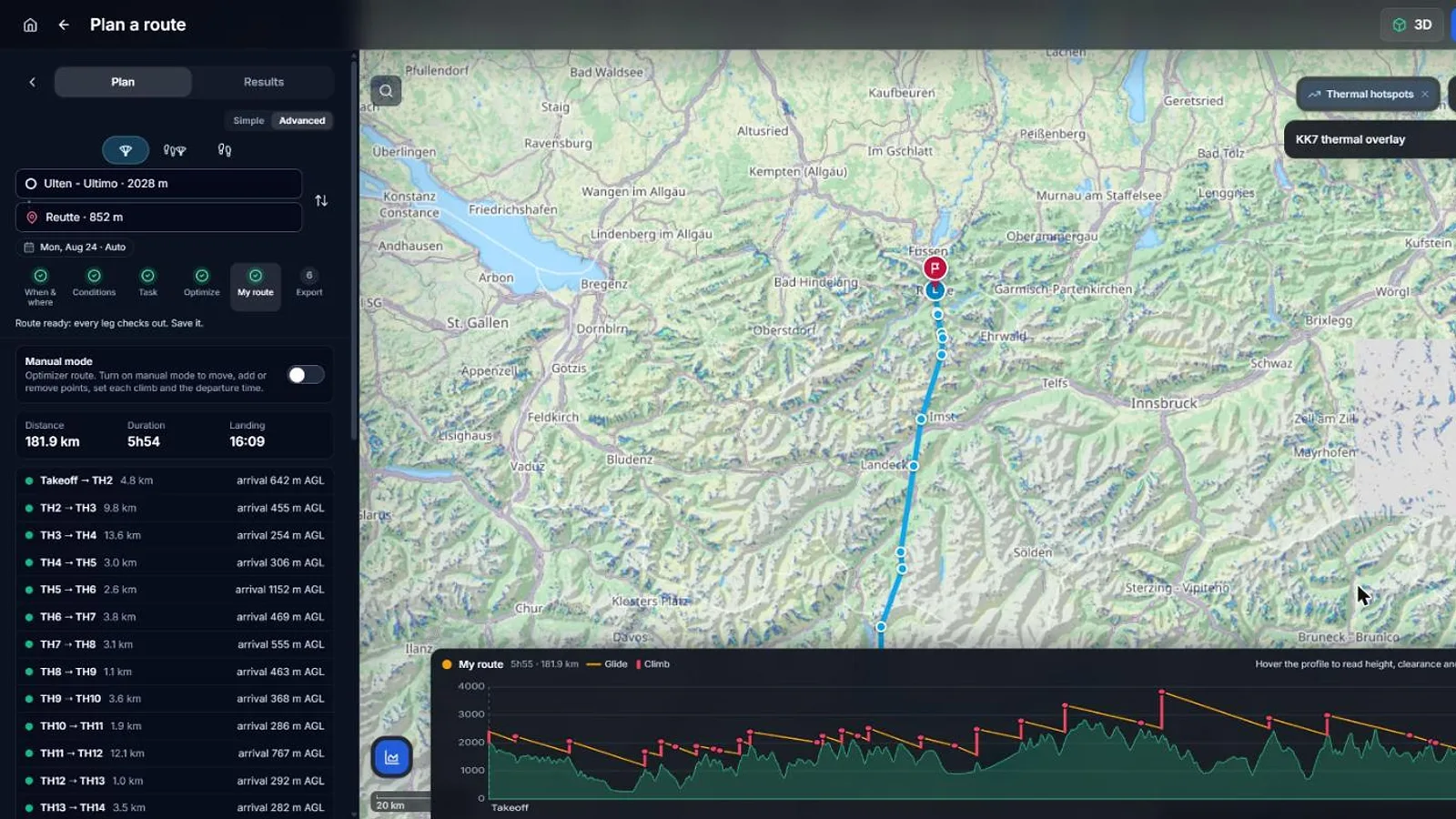Switch map to 3D view
This screenshot has height=819, width=1456.
(1412, 25)
